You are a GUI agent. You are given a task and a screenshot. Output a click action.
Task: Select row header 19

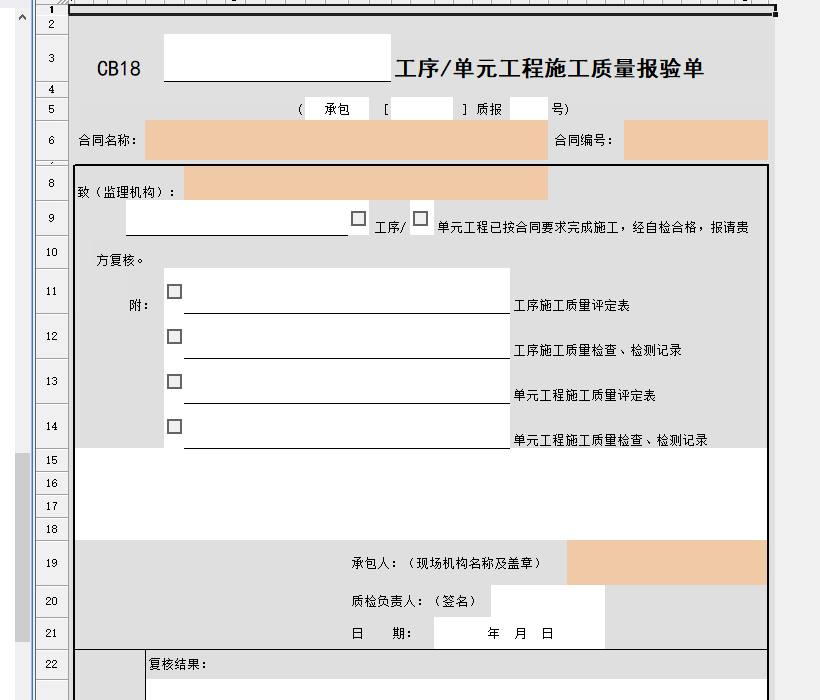pos(51,563)
